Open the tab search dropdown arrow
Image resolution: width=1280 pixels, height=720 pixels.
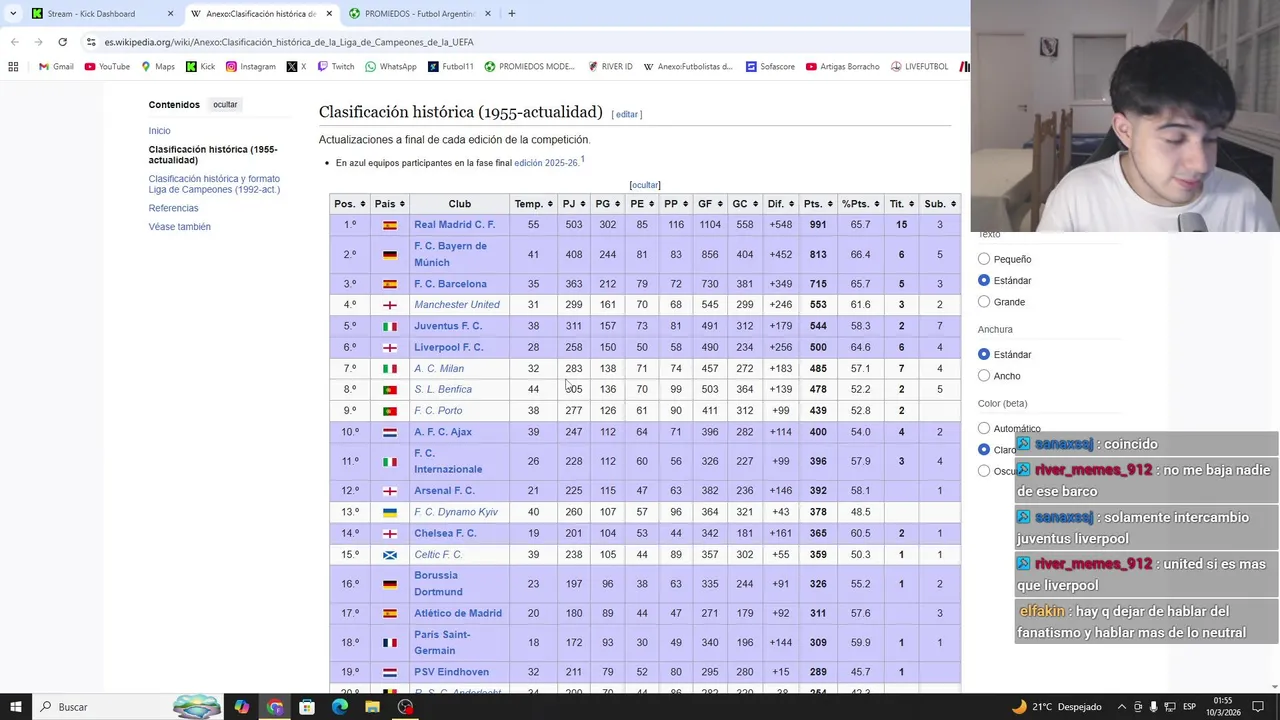click(x=13, y=14)
